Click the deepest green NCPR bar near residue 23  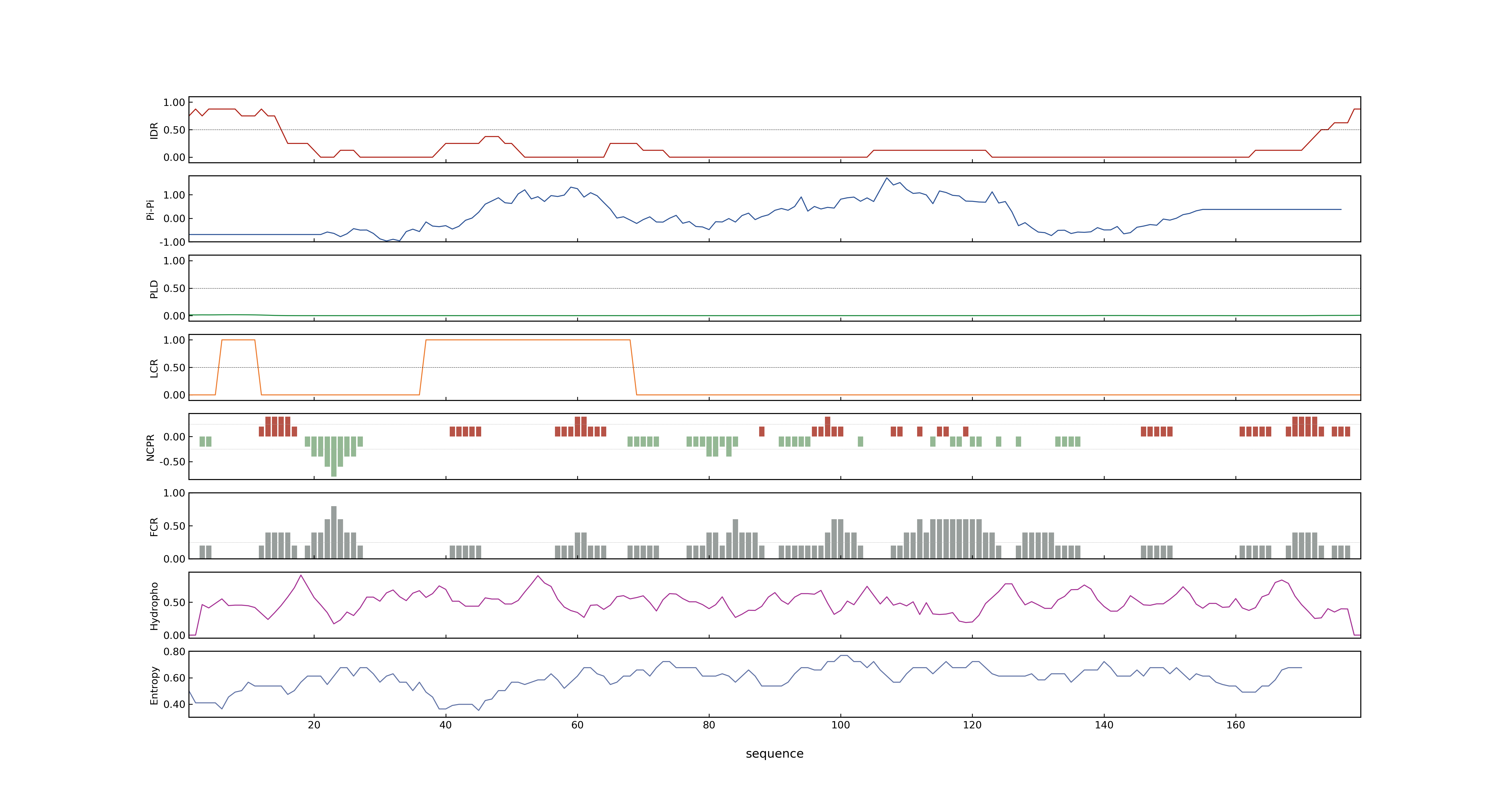click(334, 456)
